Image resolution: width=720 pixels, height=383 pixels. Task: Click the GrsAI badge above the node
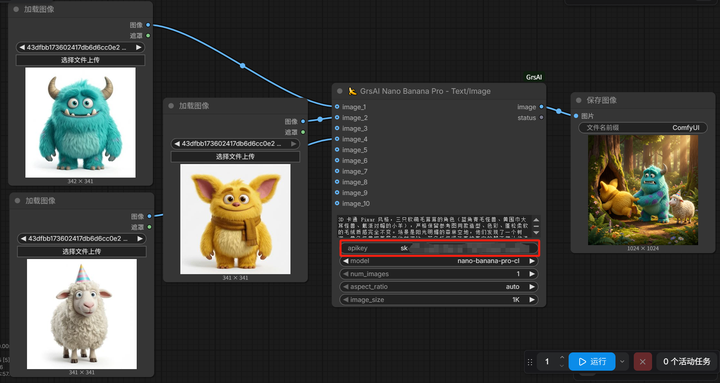pyautogui.click(x=534, y=77)
